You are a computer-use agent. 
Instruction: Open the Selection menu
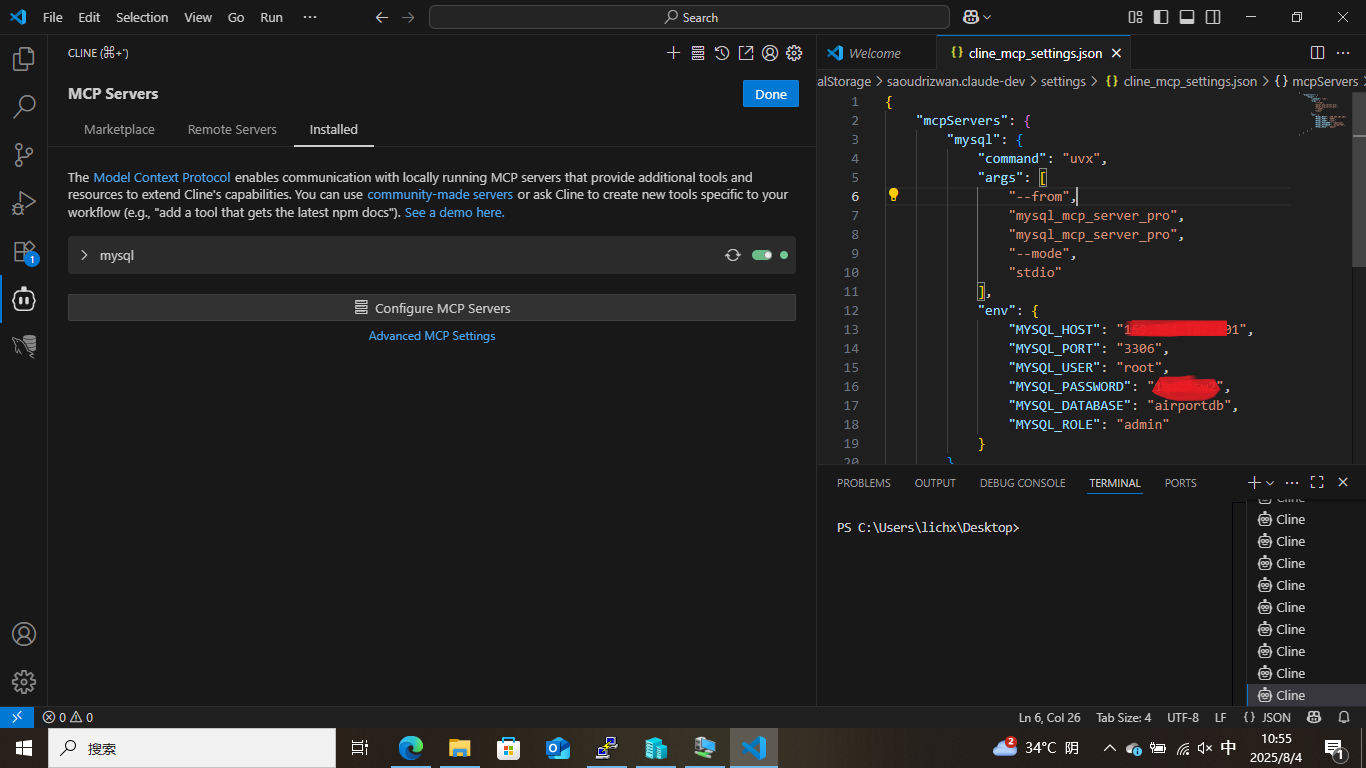point(142,17)
